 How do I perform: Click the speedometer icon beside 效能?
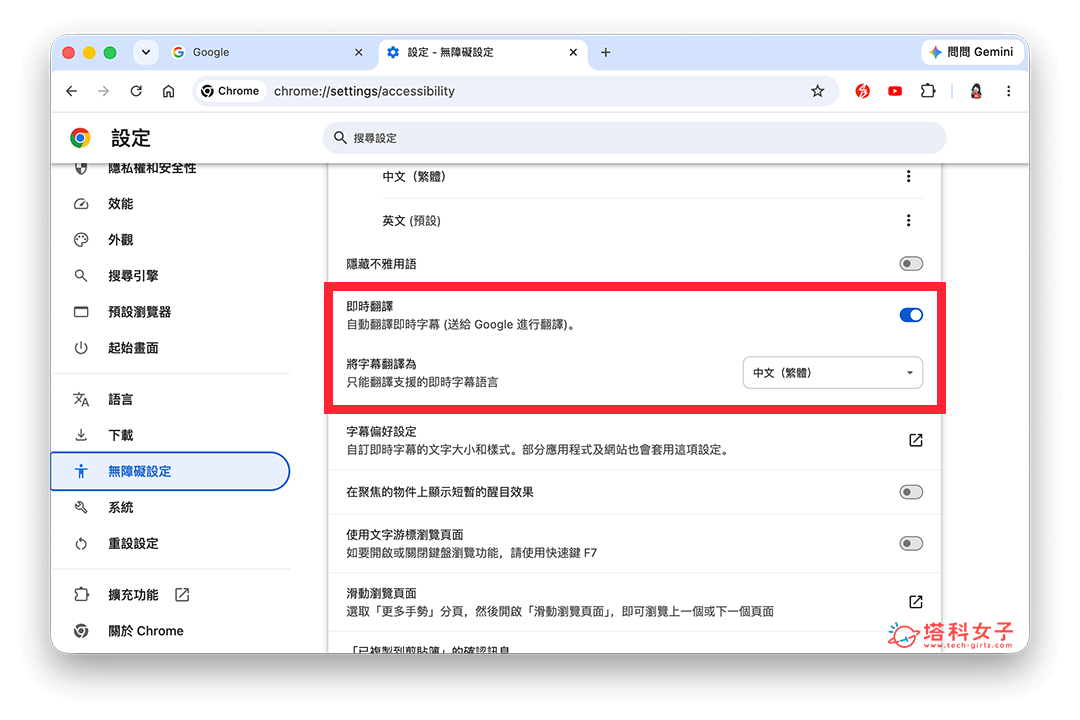tap(81, 204)
